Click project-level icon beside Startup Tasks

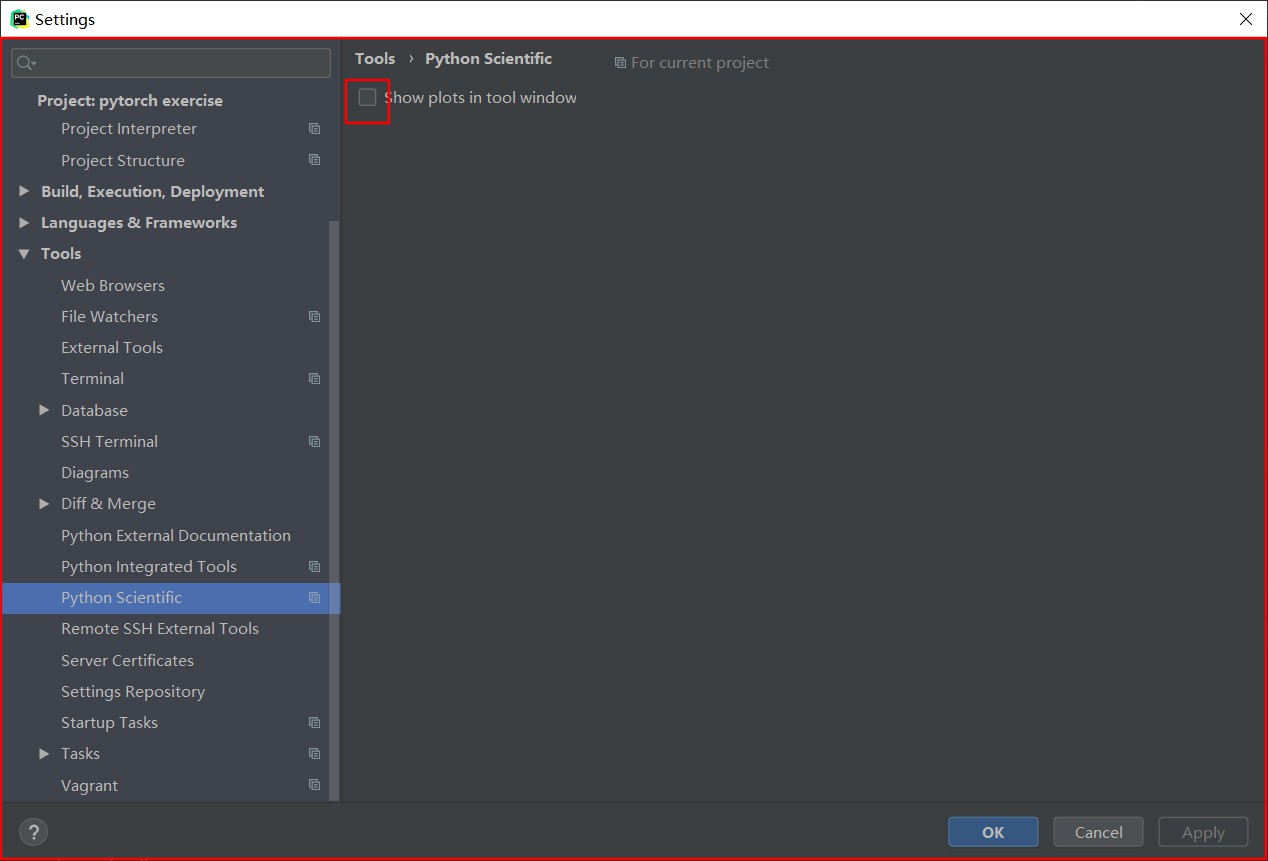314,723
